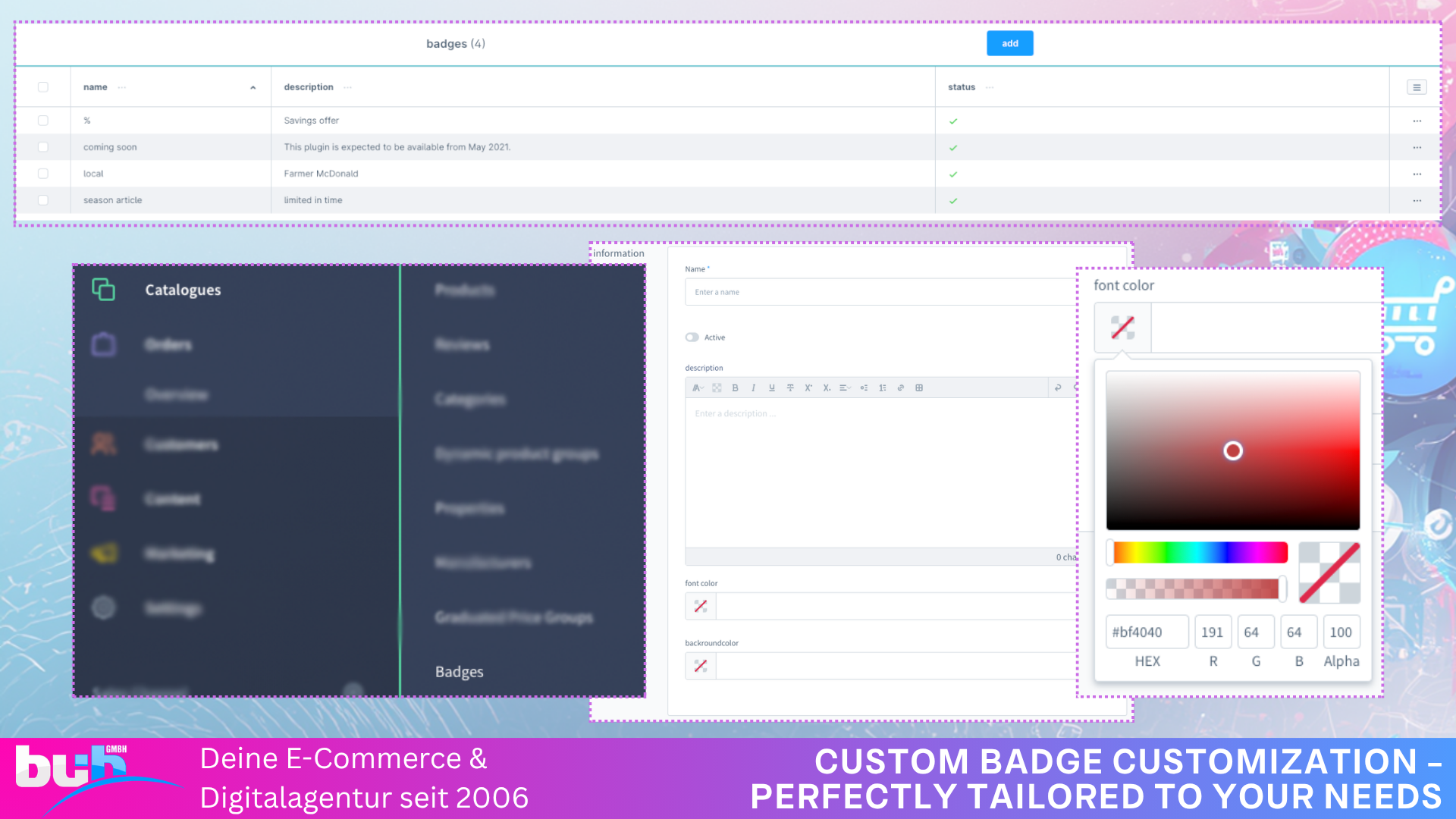Select the checkbox for the 'season article' row
The width and height of the screenshot is (1456, 819).
(x=43, y=200)
